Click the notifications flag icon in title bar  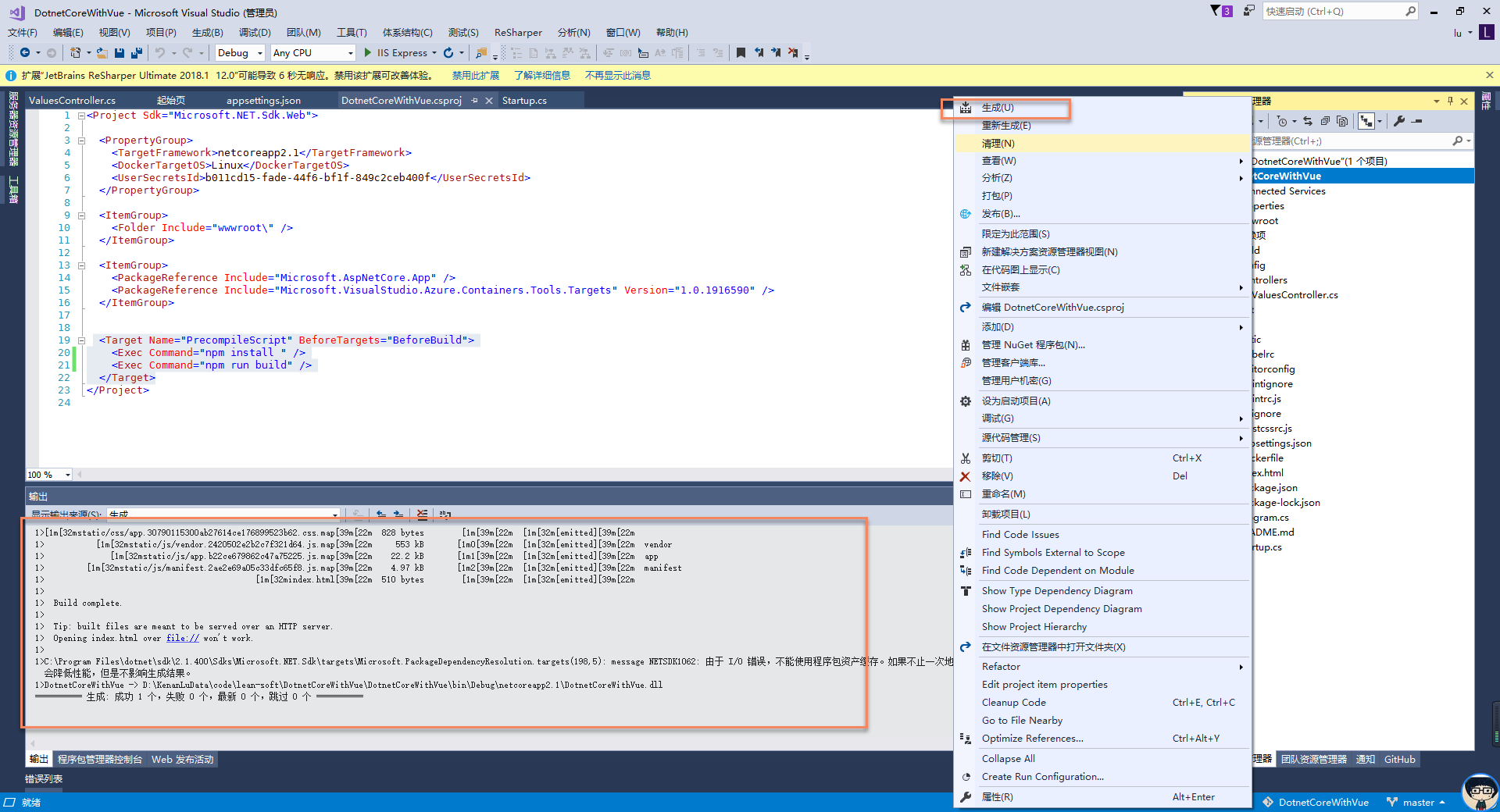[x=1216, y=11]
